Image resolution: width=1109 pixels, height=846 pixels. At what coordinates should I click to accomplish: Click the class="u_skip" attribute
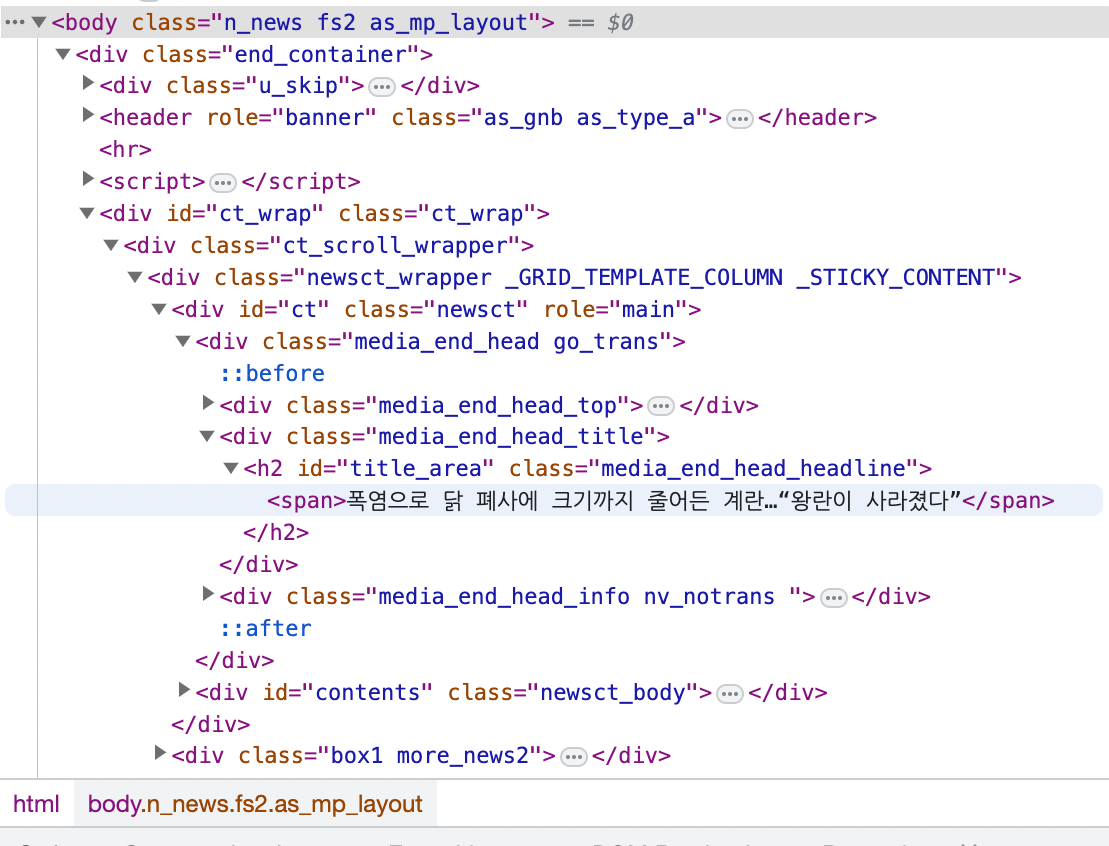(259, 86)
